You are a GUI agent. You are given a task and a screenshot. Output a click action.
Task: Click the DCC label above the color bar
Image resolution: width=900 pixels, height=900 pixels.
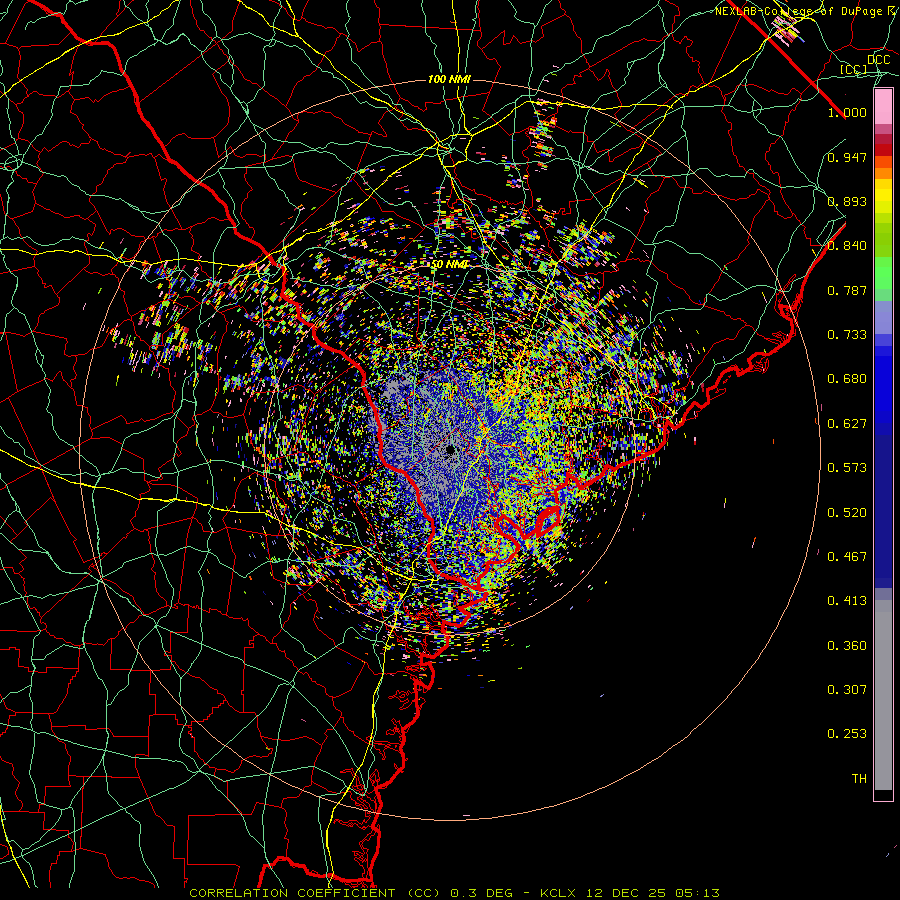[x=878, y=60]
